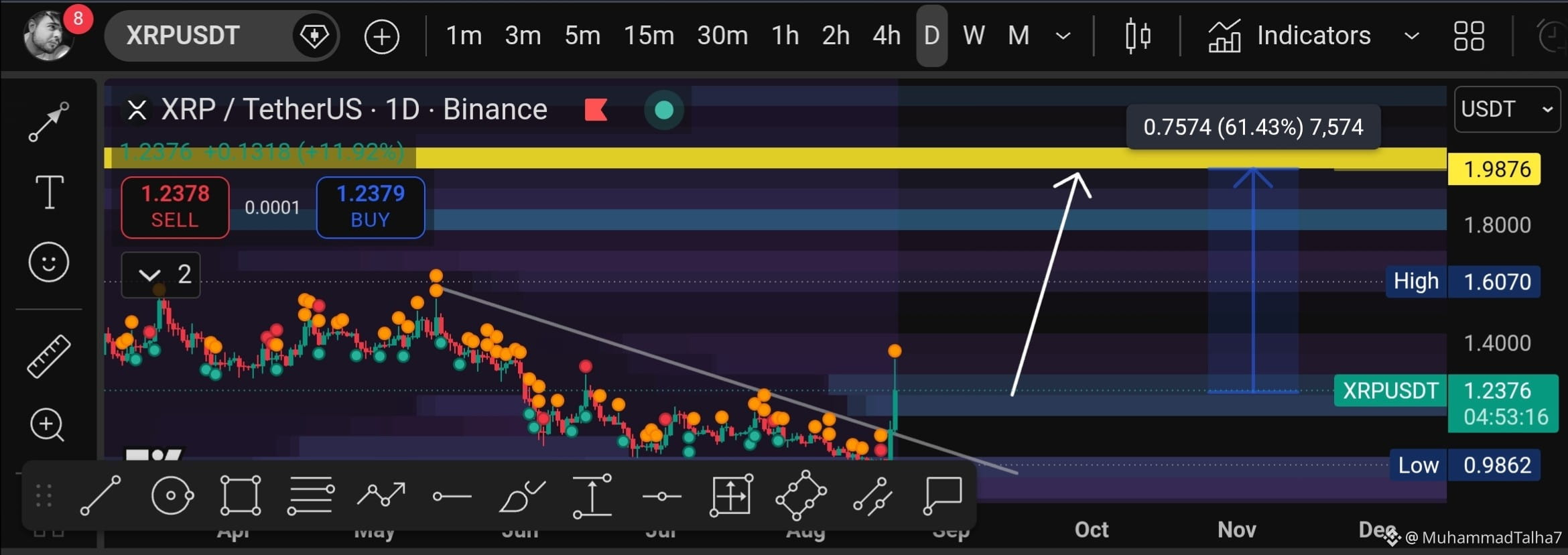1568x555 pixels.
Task: Open the emoji sticker tool
Action: click(x=49, y=261)
